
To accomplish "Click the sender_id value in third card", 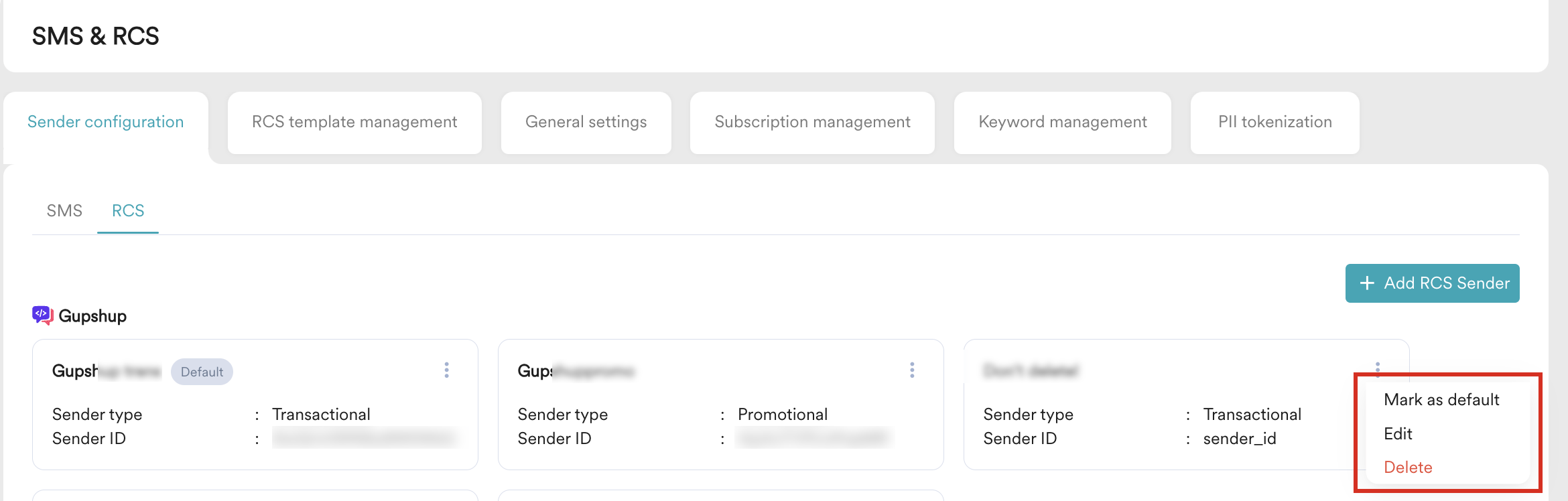I will 1239,439.
